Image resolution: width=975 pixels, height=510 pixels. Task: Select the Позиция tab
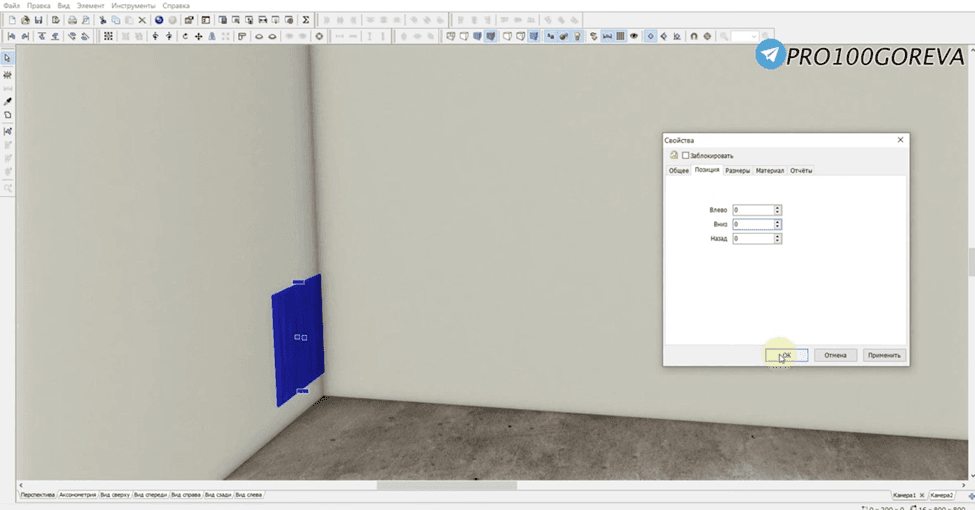[x=707, y=170]
